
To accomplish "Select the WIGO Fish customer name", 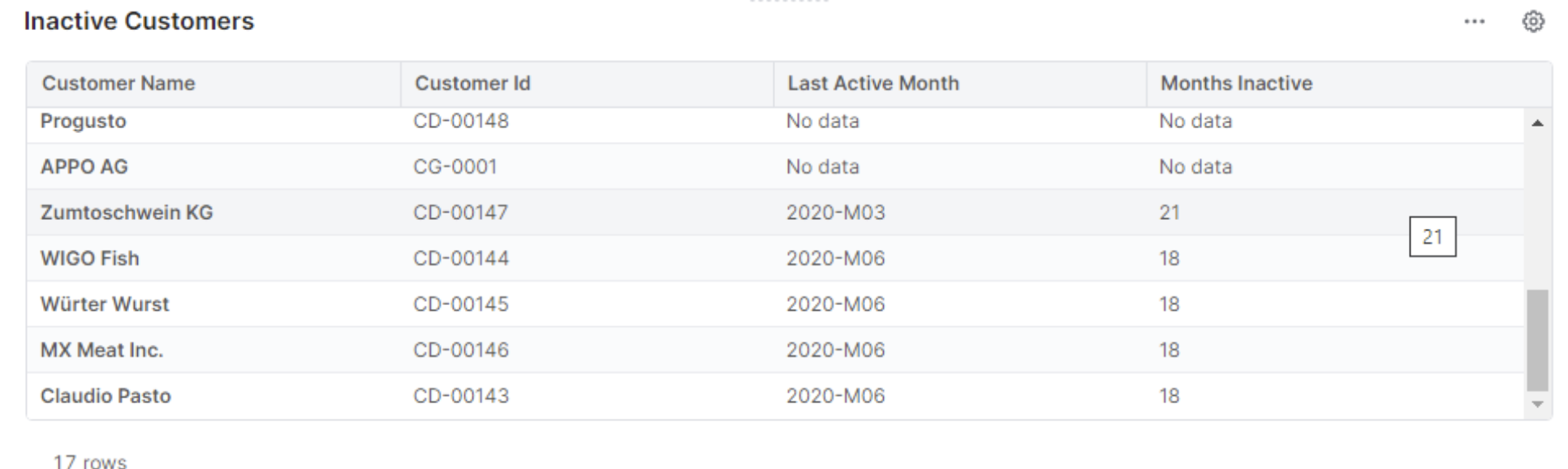I will coord(90,259).
